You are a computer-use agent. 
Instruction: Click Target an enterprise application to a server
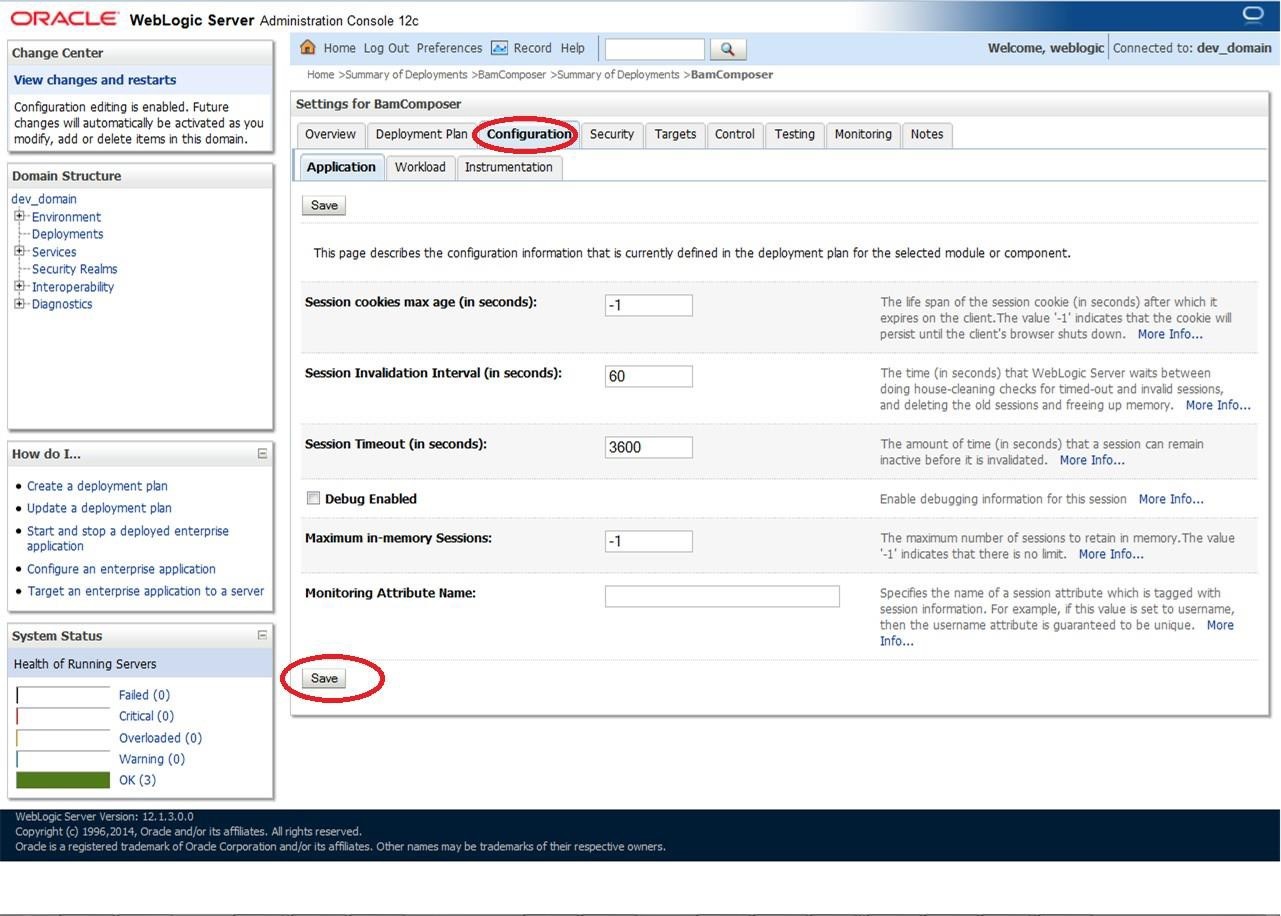click(x=146, y=591)
